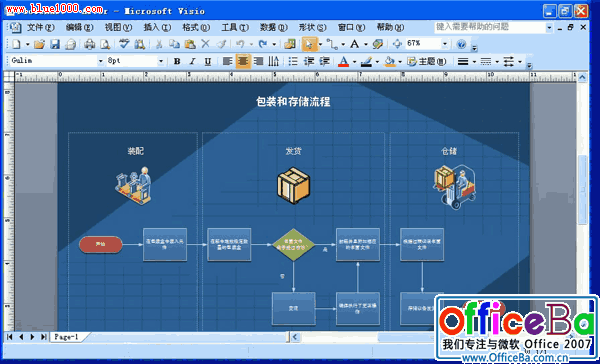Open the Shapes window icon
The height and width of the screenshot is (364, 600).
(x=290, y=44)
